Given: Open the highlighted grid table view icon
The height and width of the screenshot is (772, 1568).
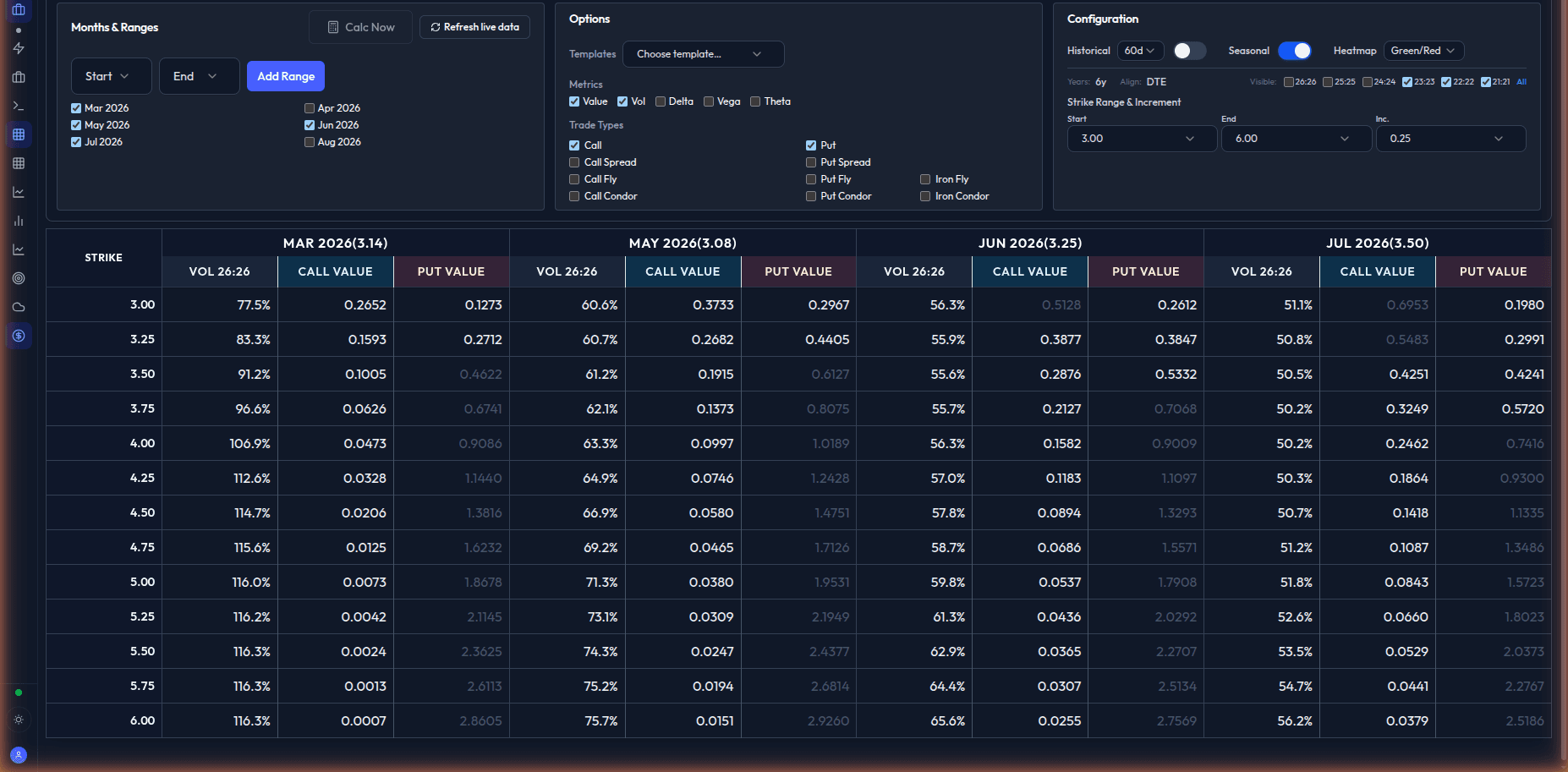Looking at the screenshot, I should tap(19, 134).
